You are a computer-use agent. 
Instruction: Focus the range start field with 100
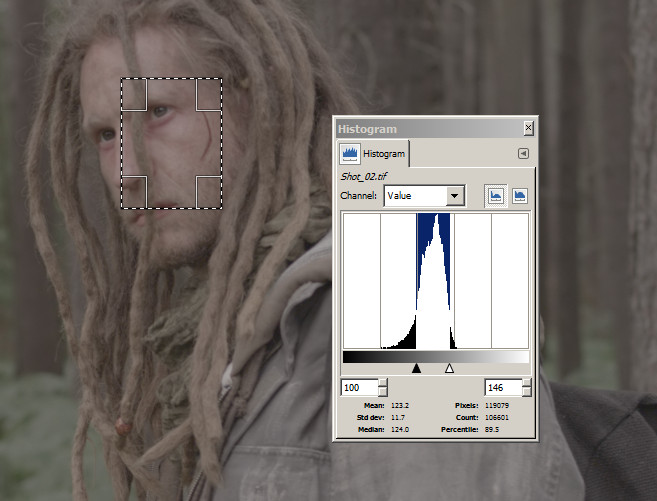(x=359, y=387)
